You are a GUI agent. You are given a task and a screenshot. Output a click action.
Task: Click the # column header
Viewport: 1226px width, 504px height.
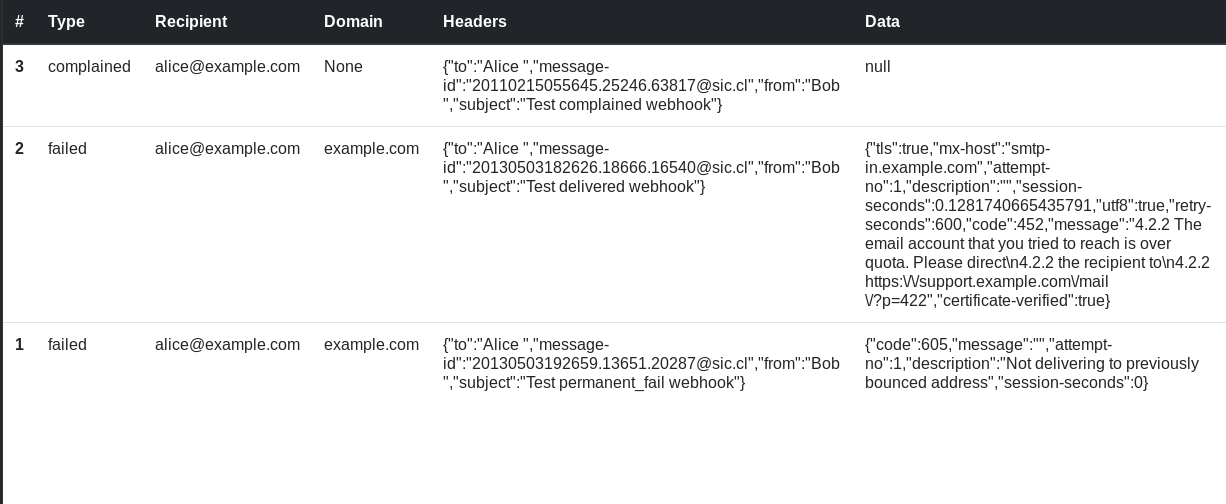click(x=20, y=21)
